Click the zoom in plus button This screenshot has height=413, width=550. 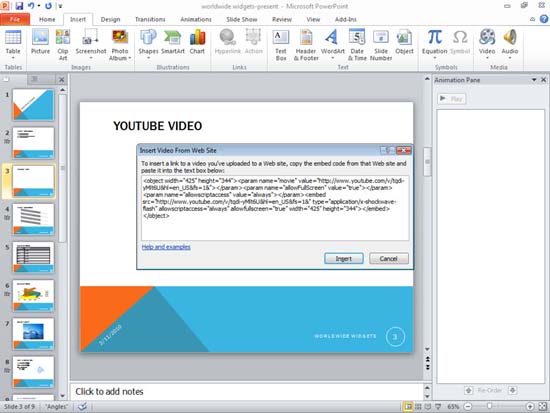[530, 407]
